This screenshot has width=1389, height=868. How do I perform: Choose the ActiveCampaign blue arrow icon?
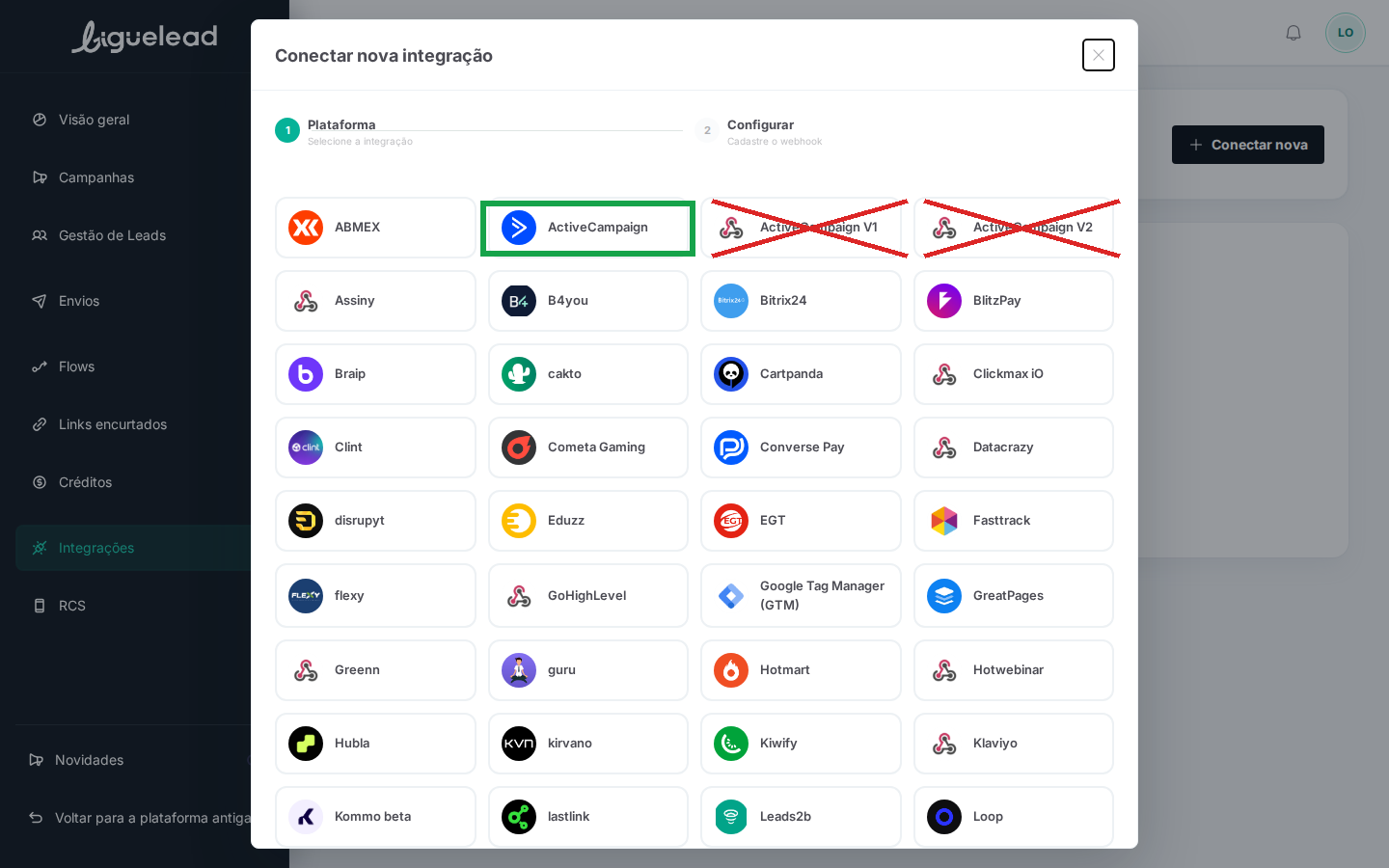(x=519, y=228)
